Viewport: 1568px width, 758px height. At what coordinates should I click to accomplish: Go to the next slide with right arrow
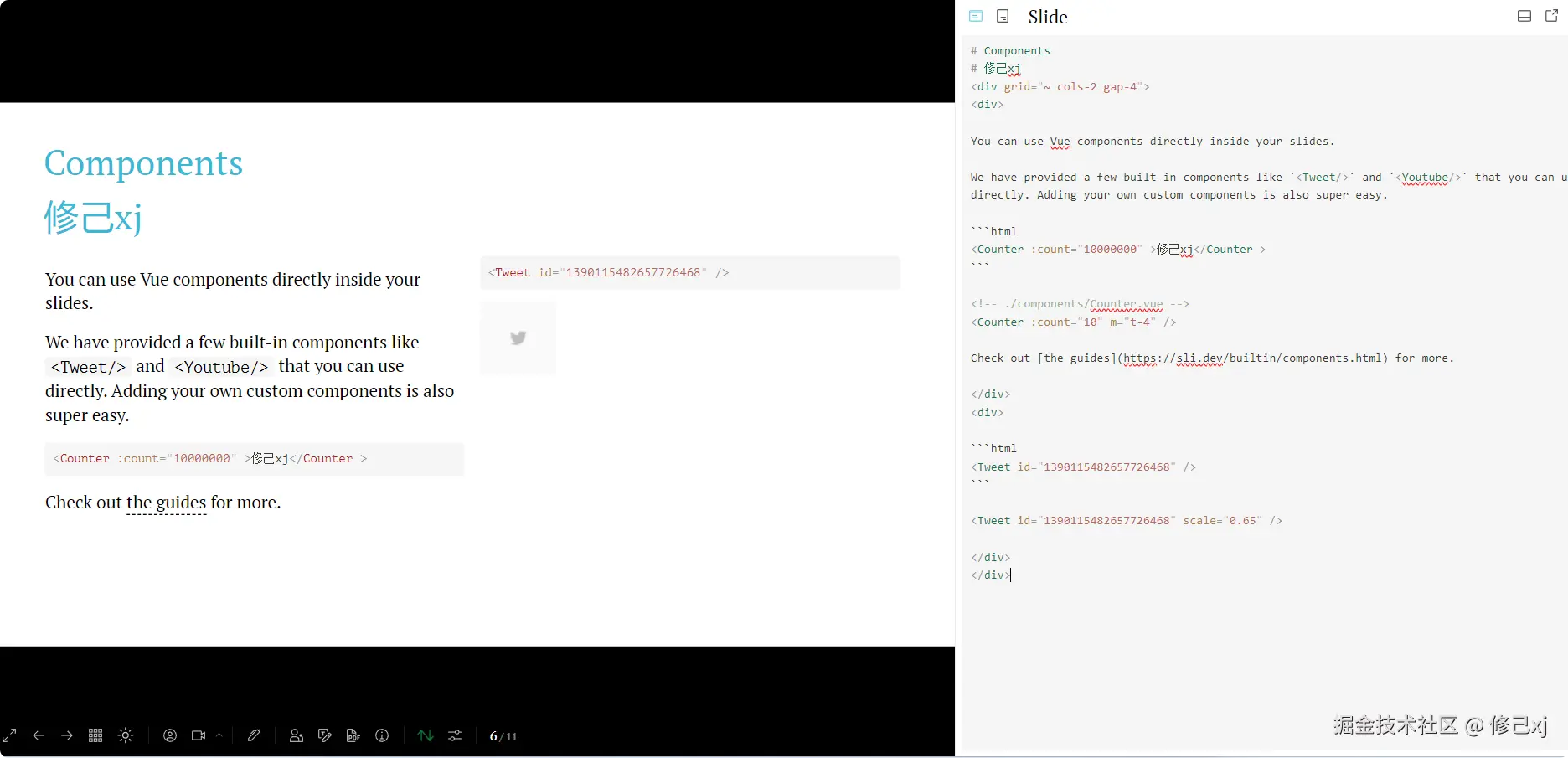coord(67,735)
